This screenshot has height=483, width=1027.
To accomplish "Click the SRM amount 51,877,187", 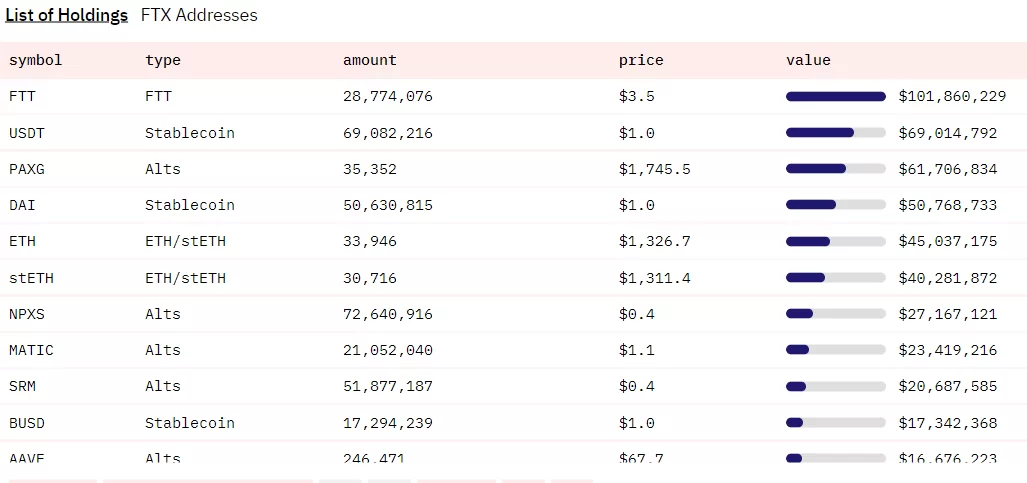I will coord(387,386).
